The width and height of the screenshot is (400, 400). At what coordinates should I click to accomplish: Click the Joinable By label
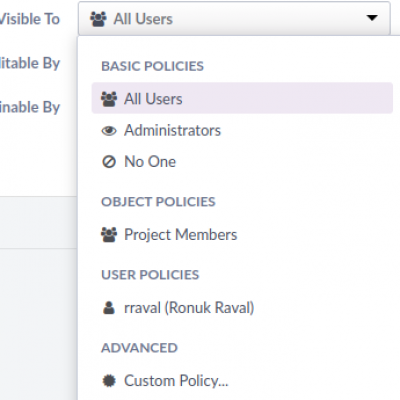29,107
